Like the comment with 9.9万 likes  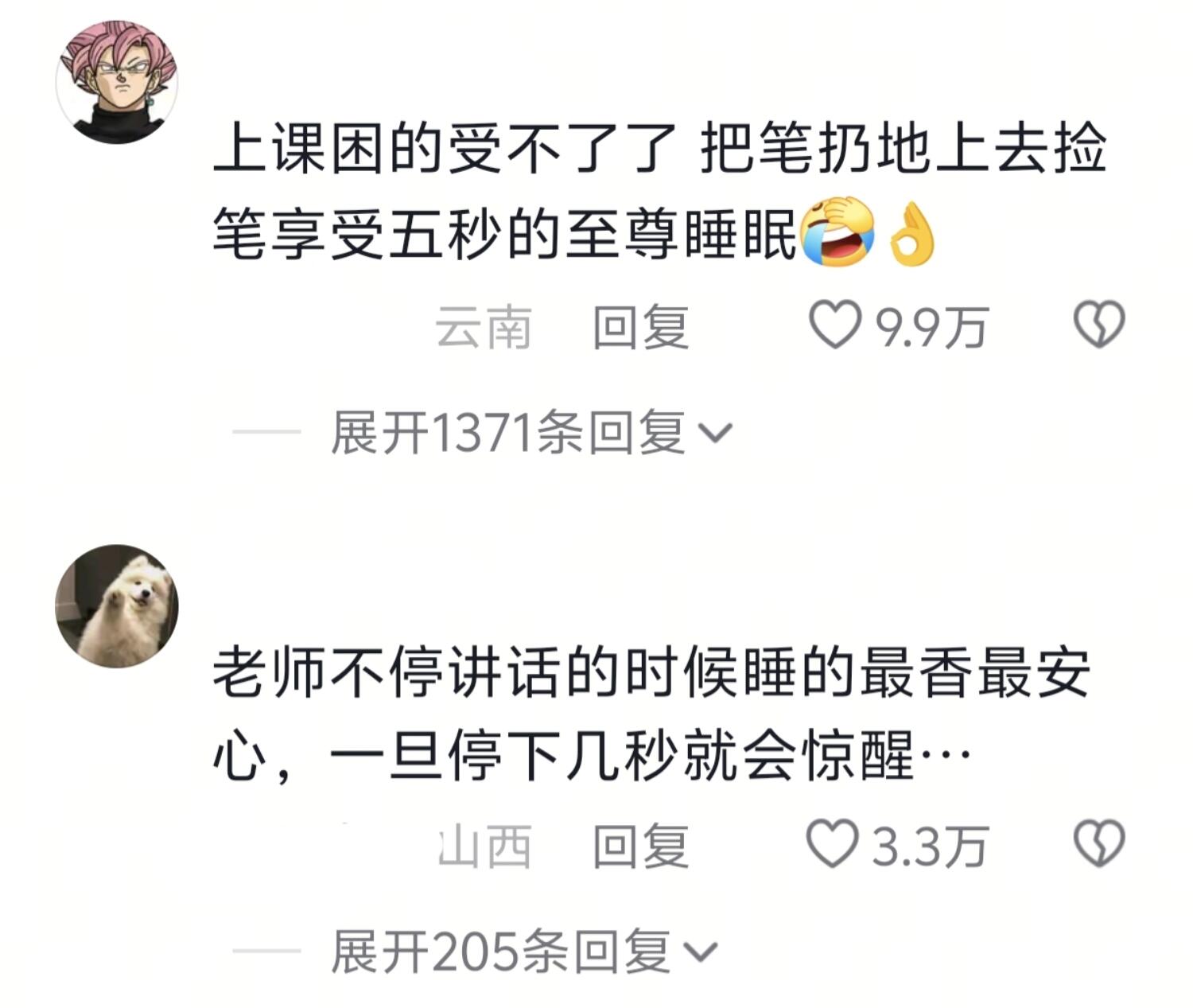pyautogui.click(x=834, y=325)
